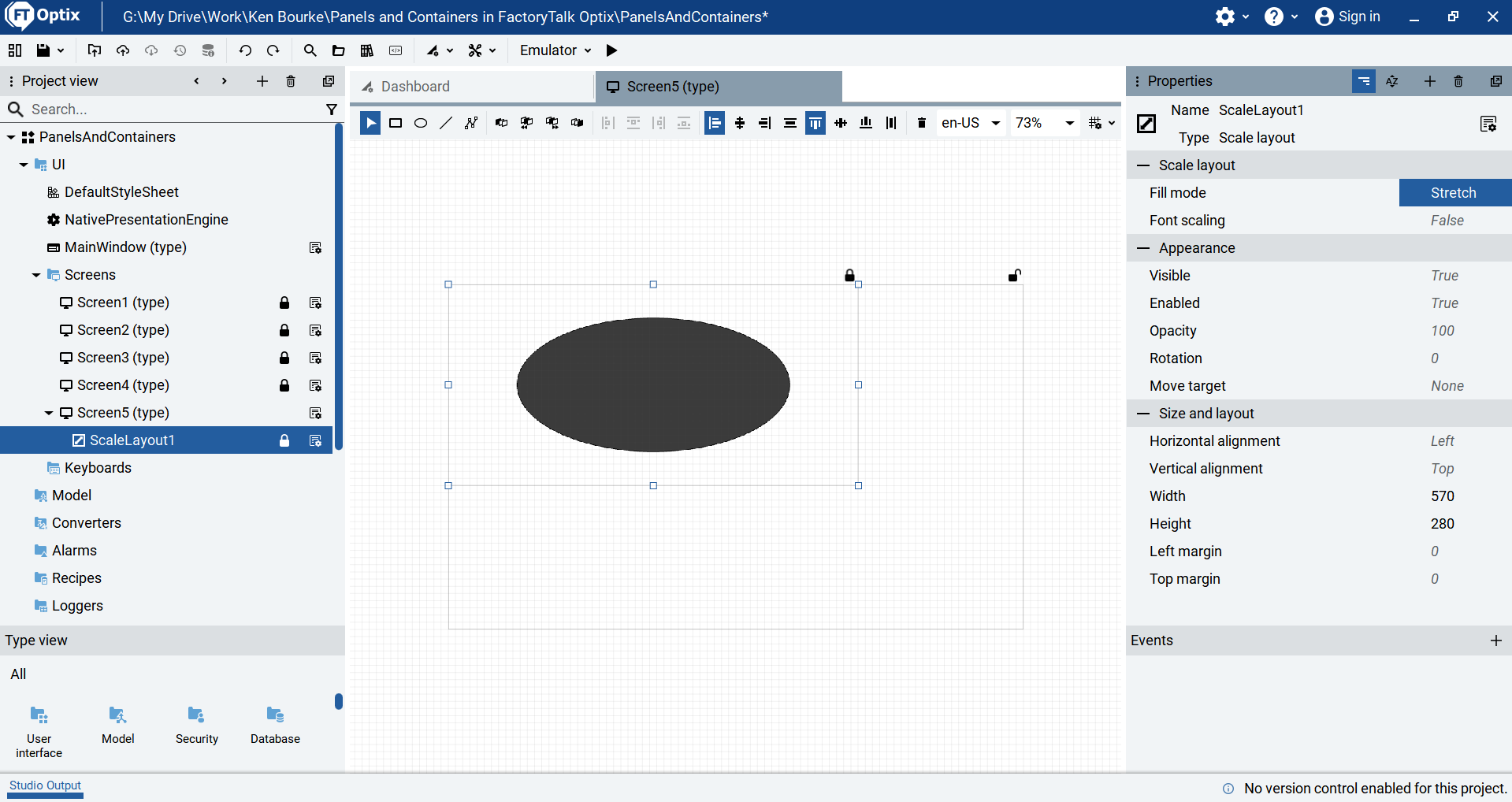
Task: Add a new event with Events plus
Action: pyautogui.click(x=1495, y=640)
